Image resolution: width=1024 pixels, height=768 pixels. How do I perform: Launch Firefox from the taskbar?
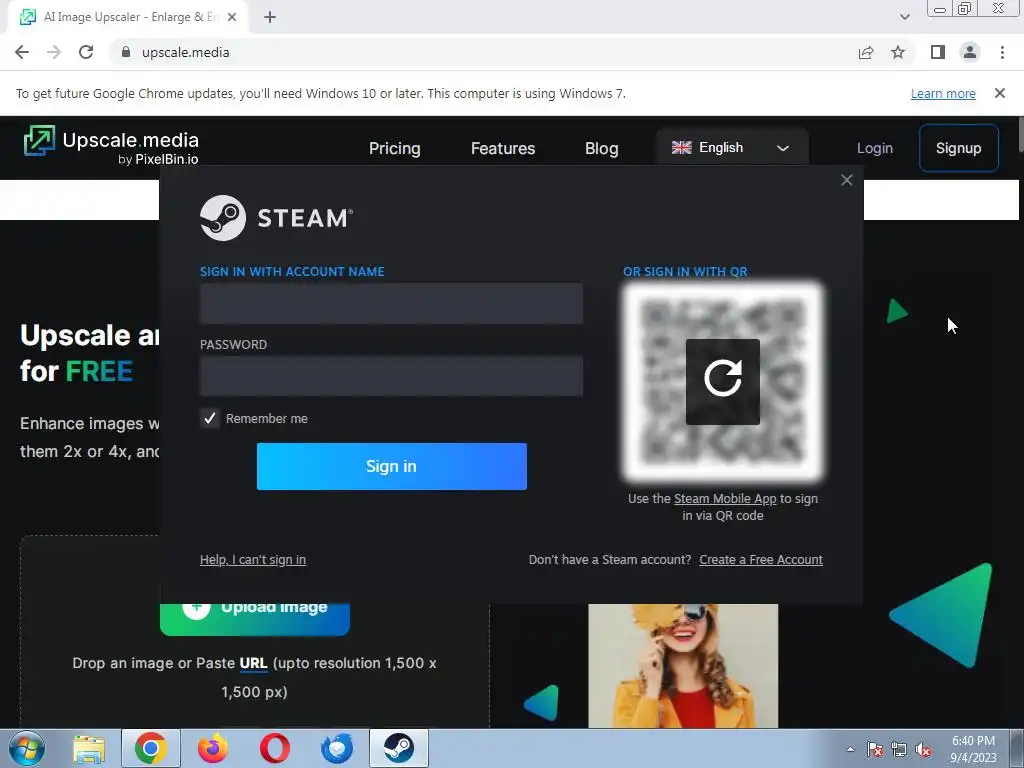click(213, 748)
